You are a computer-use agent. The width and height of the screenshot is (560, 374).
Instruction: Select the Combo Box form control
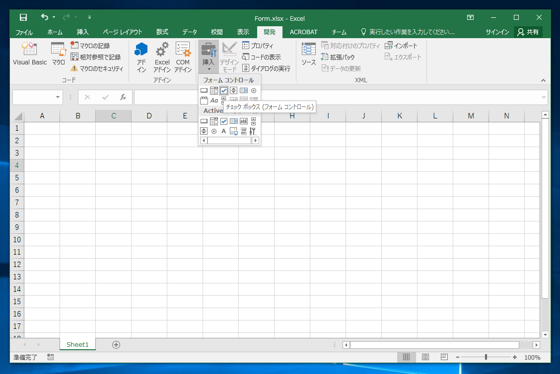pyautogui.click(x=214, y=90)
